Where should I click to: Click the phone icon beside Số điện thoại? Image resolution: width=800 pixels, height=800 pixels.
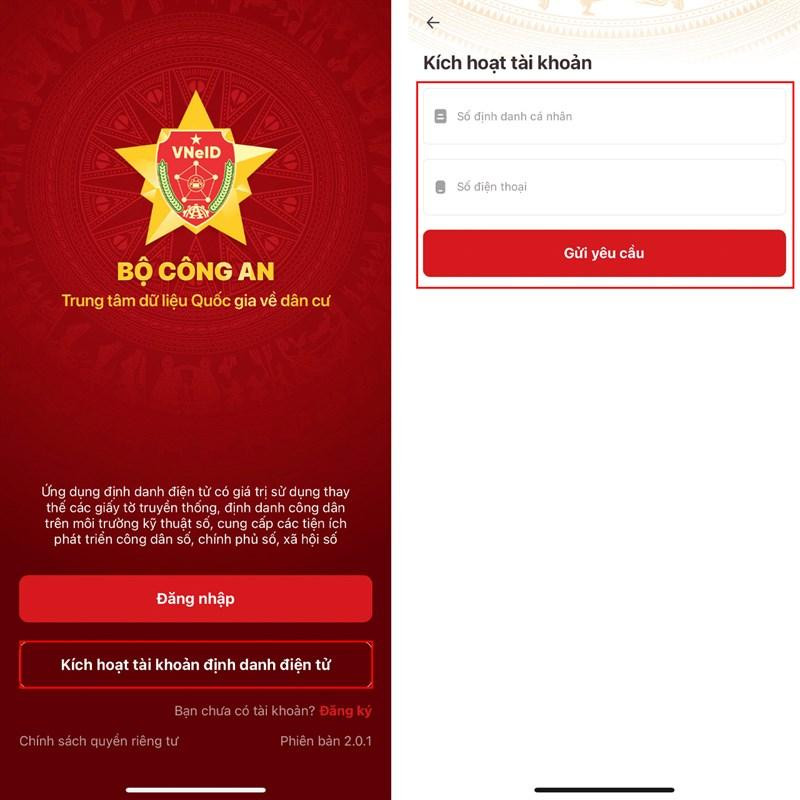pos(440,187)
